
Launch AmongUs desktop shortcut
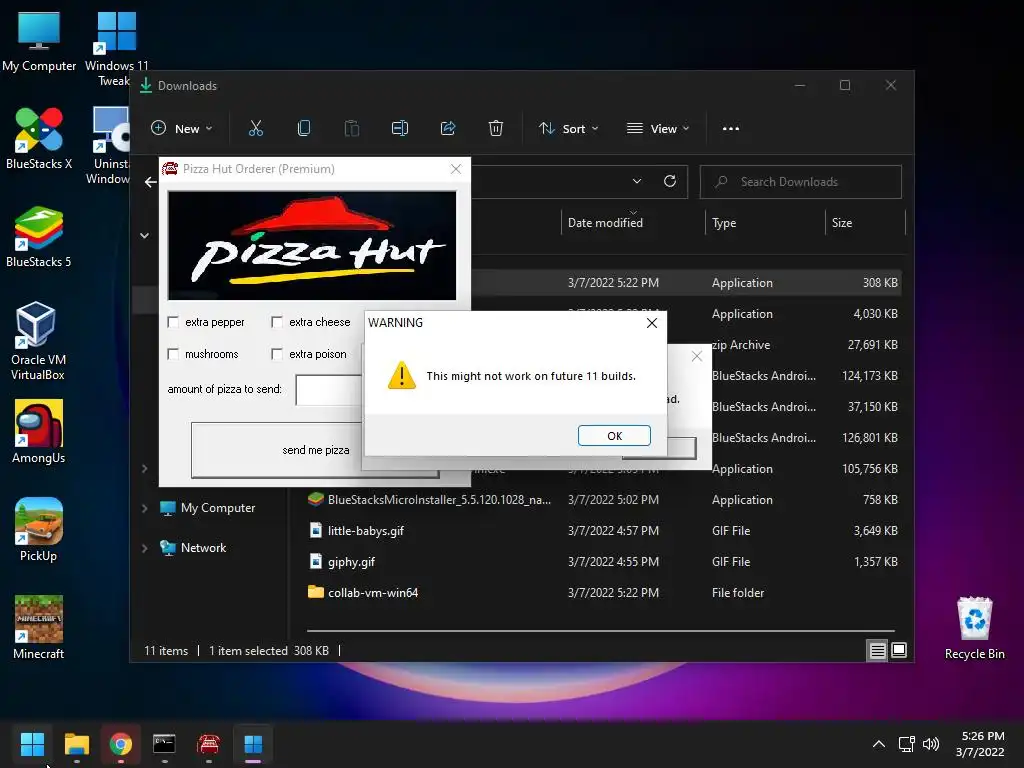point(39,432)
